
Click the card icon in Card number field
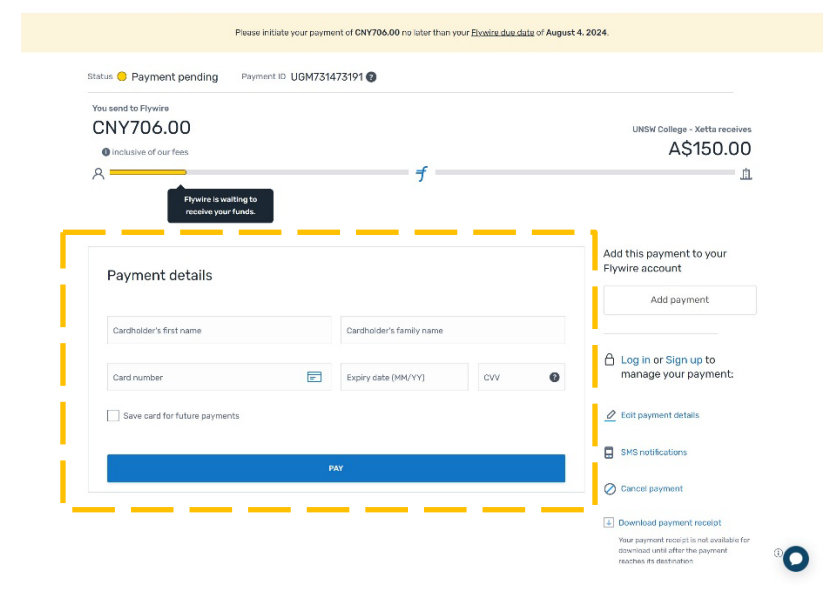[x=314, y=377]
